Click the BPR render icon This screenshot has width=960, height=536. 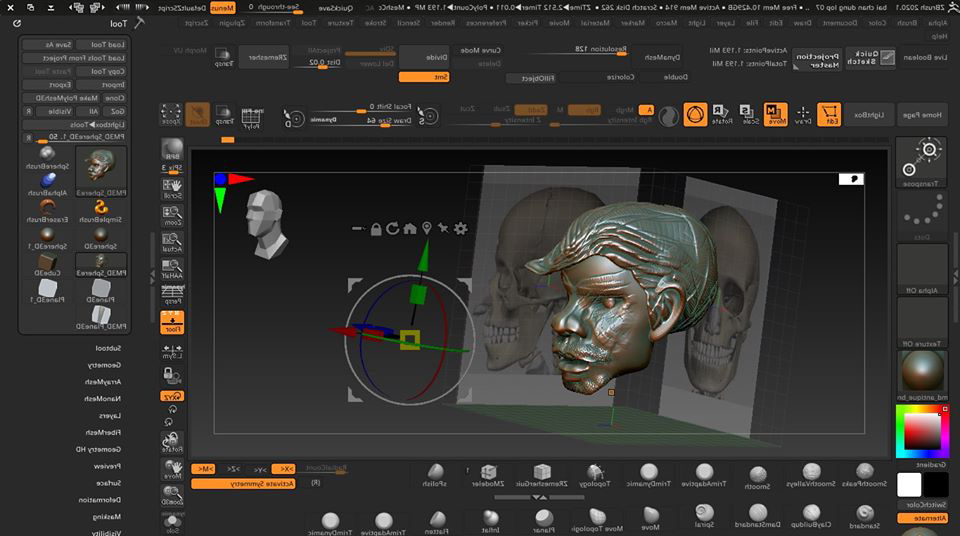(172, 149)
